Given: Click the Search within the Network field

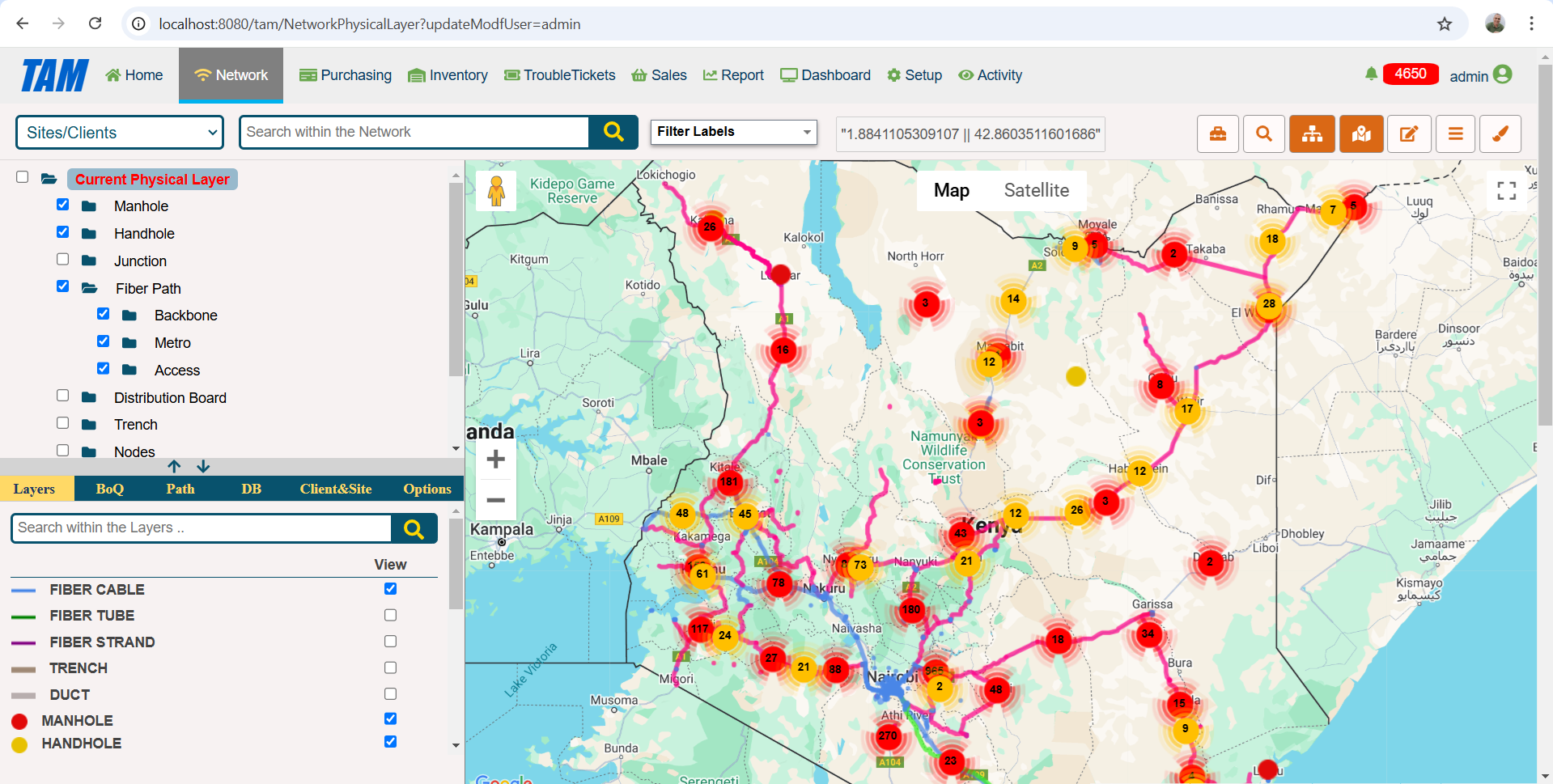Looking at the screenshot, I should [414, 132].
